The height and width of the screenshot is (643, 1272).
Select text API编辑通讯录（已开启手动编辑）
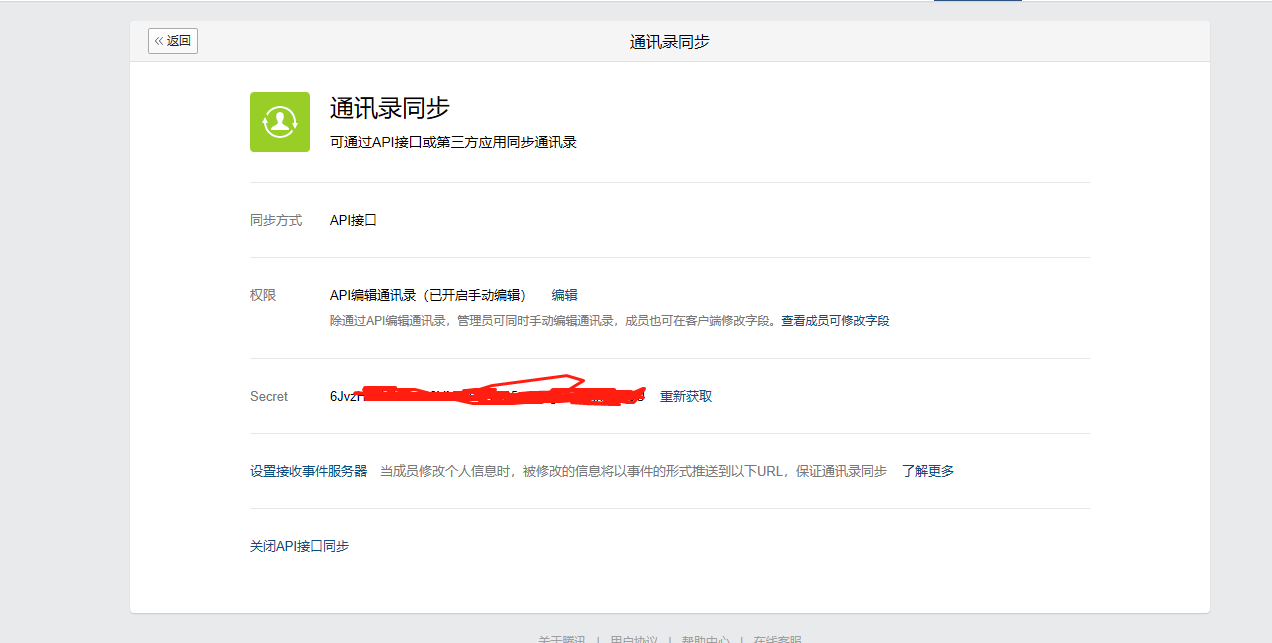430,295
